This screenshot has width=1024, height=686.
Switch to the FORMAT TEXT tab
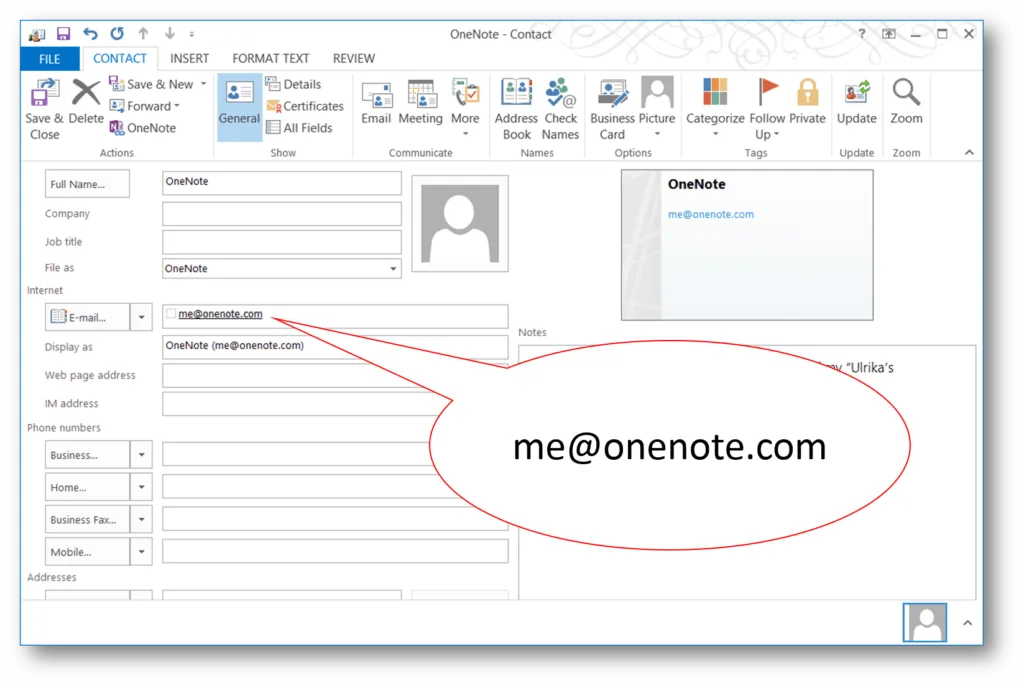point(270,58)
